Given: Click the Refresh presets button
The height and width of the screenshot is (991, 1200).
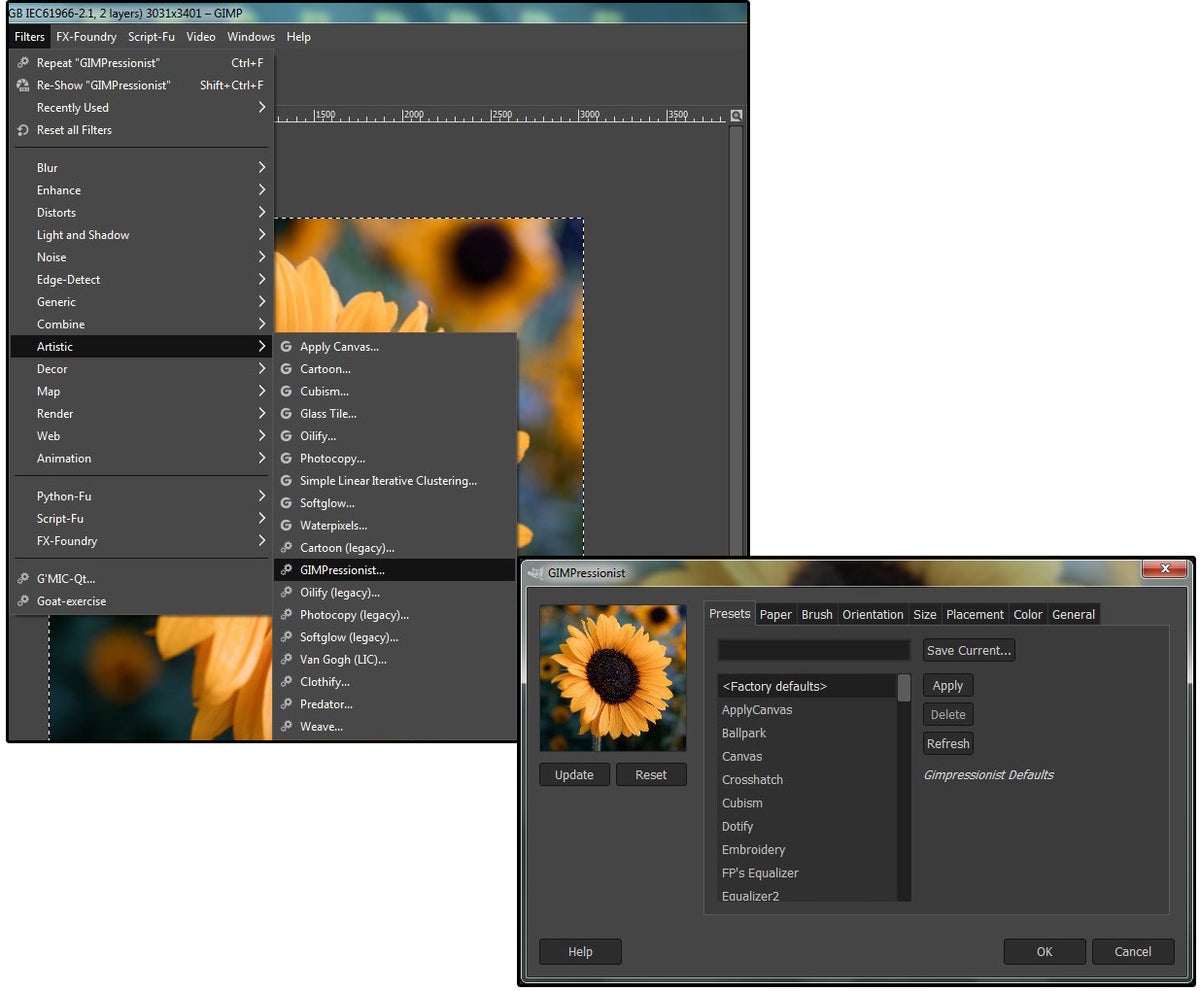Looking at the screenshot, I should click(x=948, y=743).
